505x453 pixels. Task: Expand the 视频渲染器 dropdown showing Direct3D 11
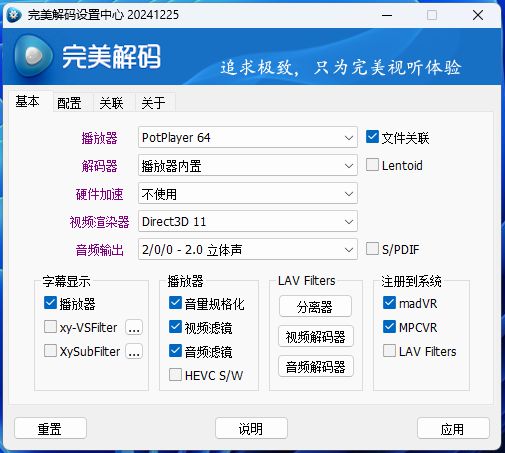[x=248, y=221]
